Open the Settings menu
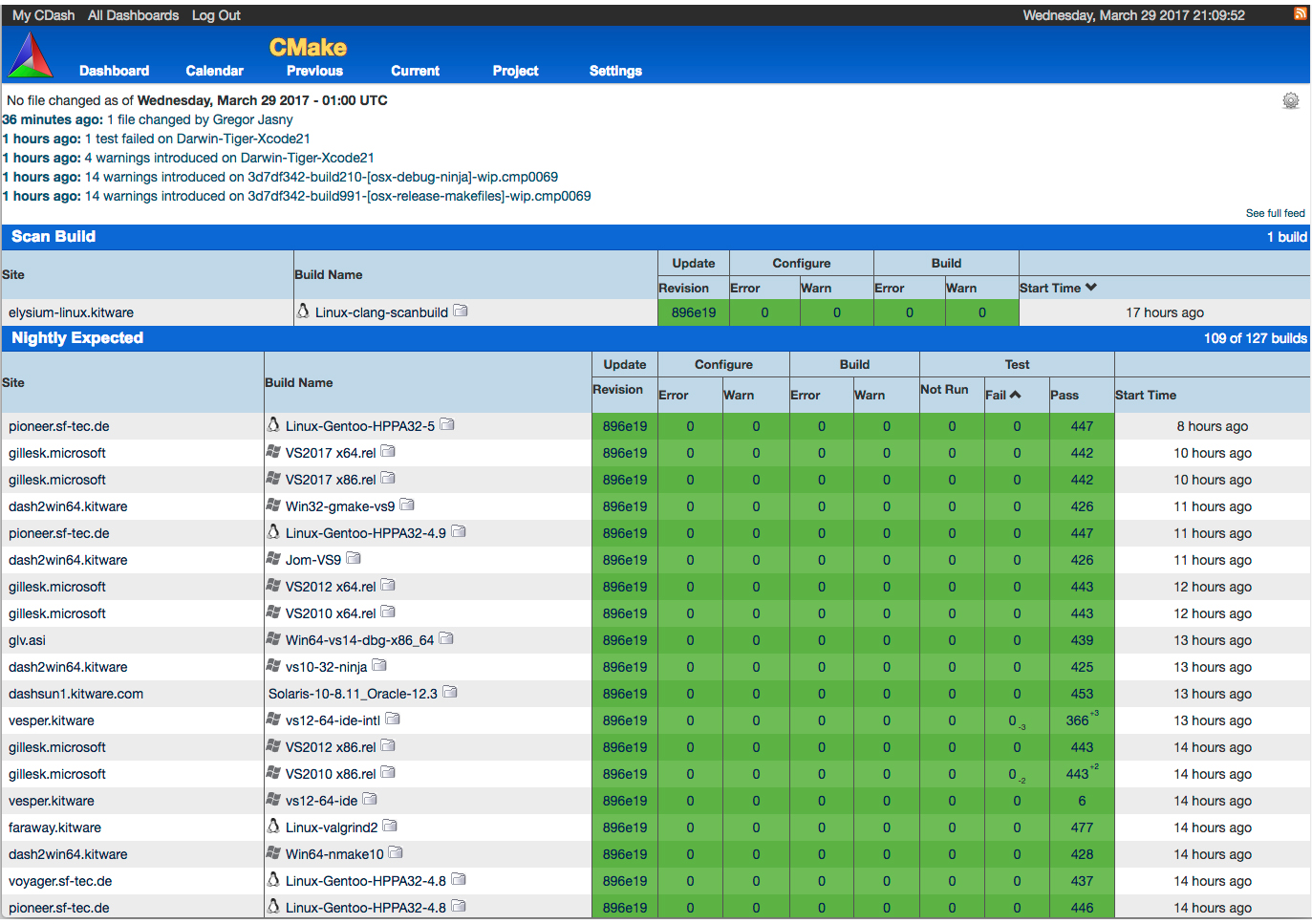The image size is (1312, 924). [x=615, y=71]
